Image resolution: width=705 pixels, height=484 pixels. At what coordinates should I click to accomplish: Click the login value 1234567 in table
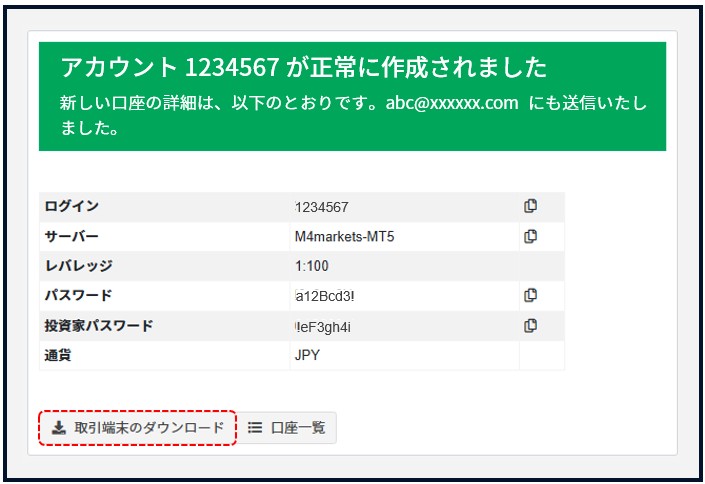coord(321,208)
